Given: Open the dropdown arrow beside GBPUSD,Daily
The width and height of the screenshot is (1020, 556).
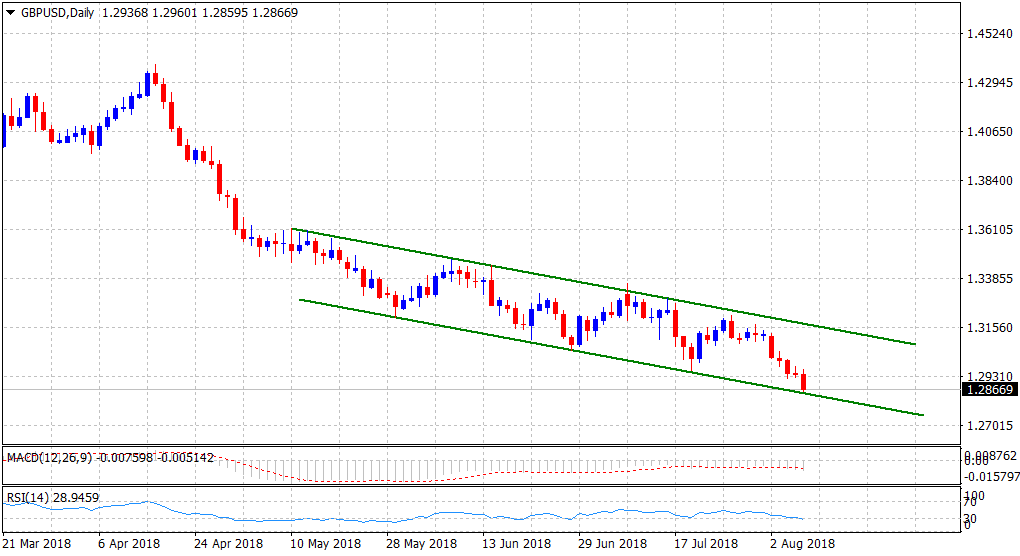Looking at the screenshot, I should point(11,10).
